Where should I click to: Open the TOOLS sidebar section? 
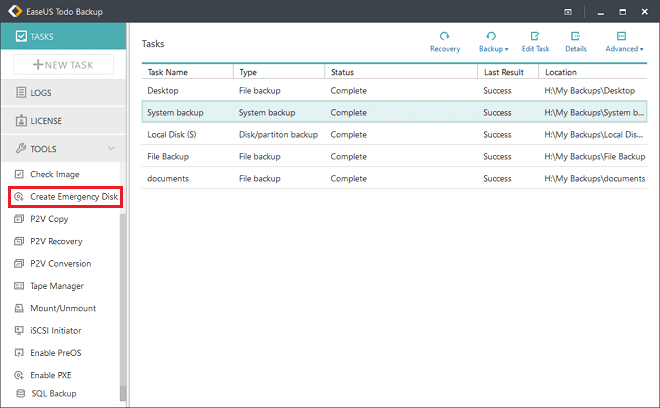coord(64,148)
